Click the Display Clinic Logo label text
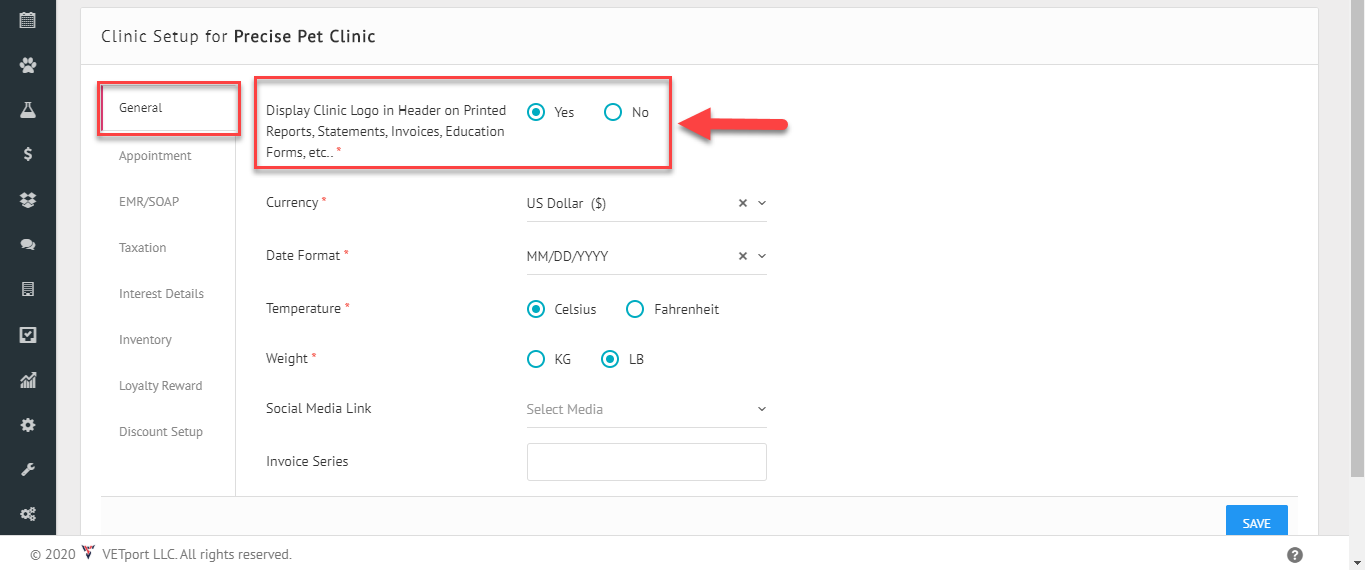Image resolution: width=1365 pixels, height=570 pixels. coord(386,131)
